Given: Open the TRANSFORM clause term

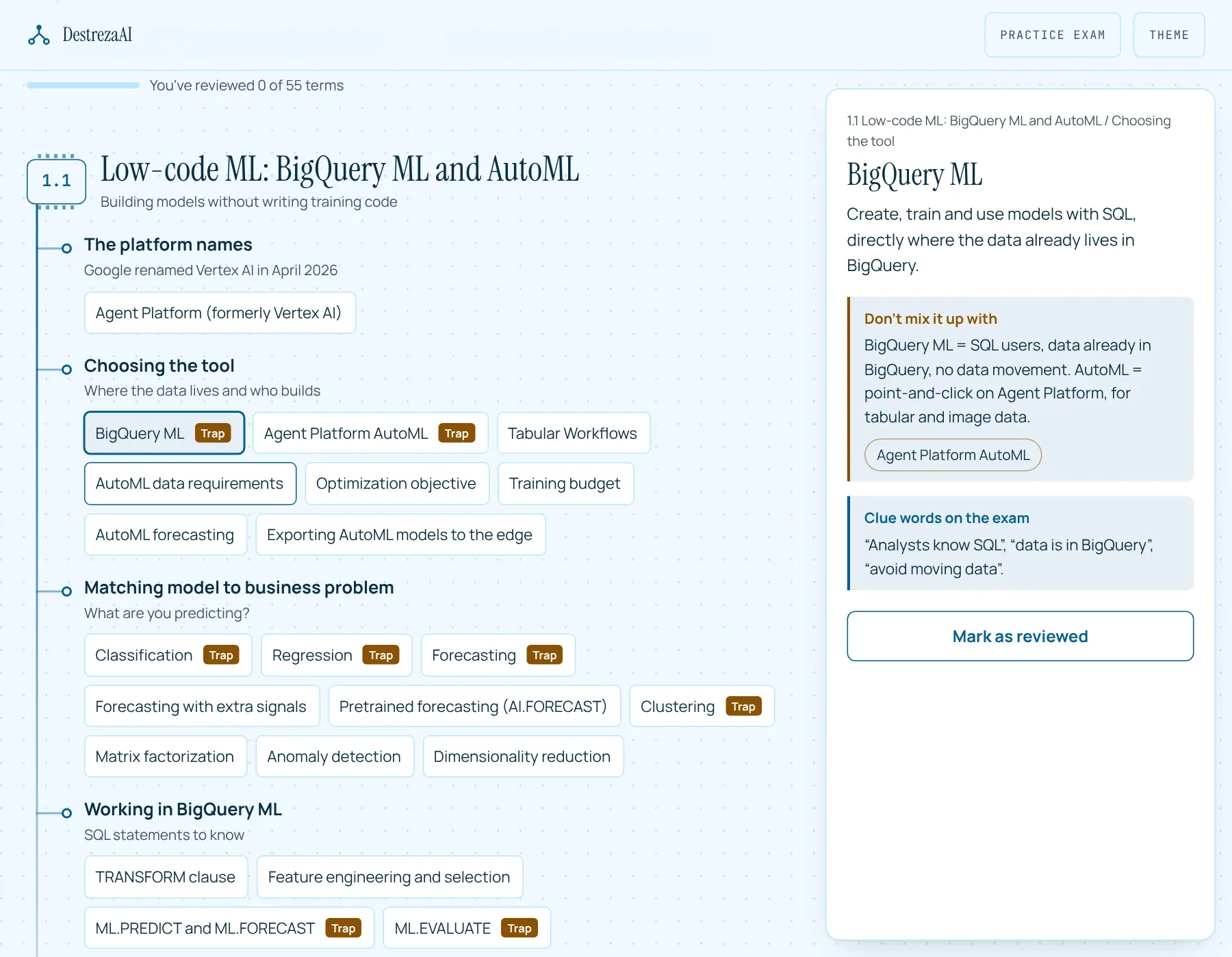Looking at the screenshot, I should coord(166,877).
